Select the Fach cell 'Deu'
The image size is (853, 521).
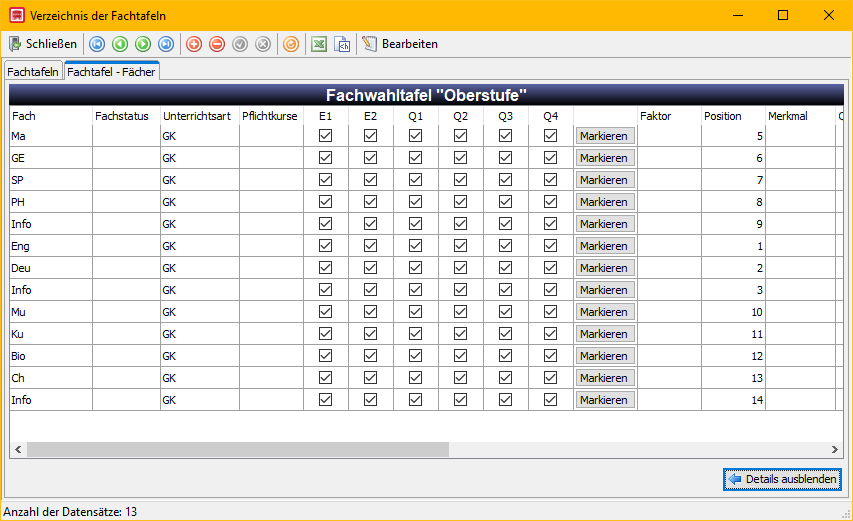(51, 268)
